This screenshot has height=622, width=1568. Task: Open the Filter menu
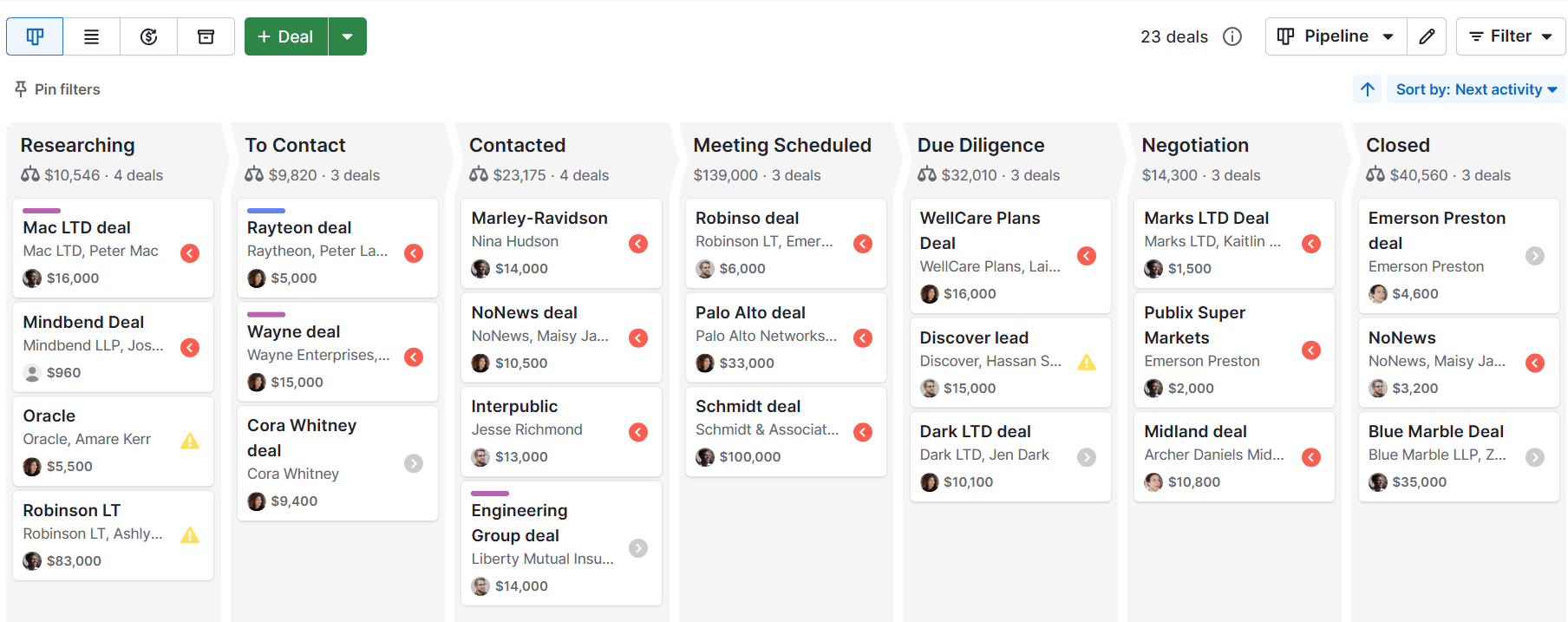tap(1510, 36)
